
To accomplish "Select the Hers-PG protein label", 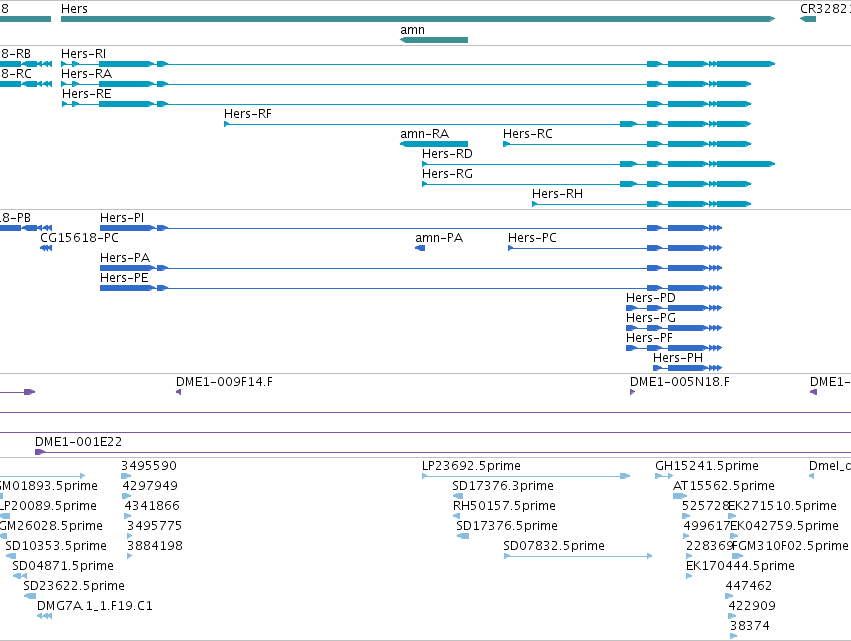I will (x=651, y=318).
